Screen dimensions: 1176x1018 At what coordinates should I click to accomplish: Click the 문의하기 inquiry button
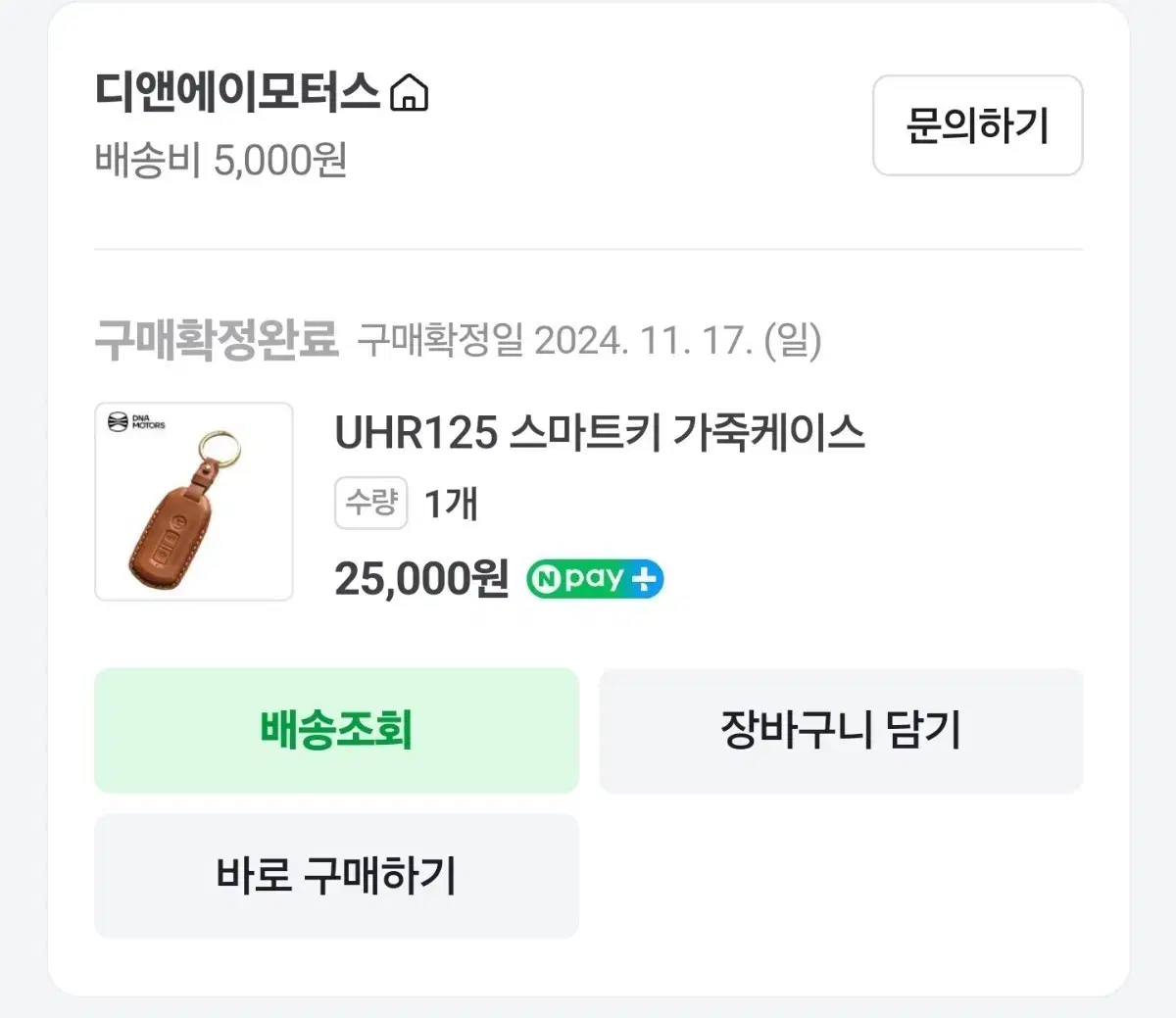[977, 126]
